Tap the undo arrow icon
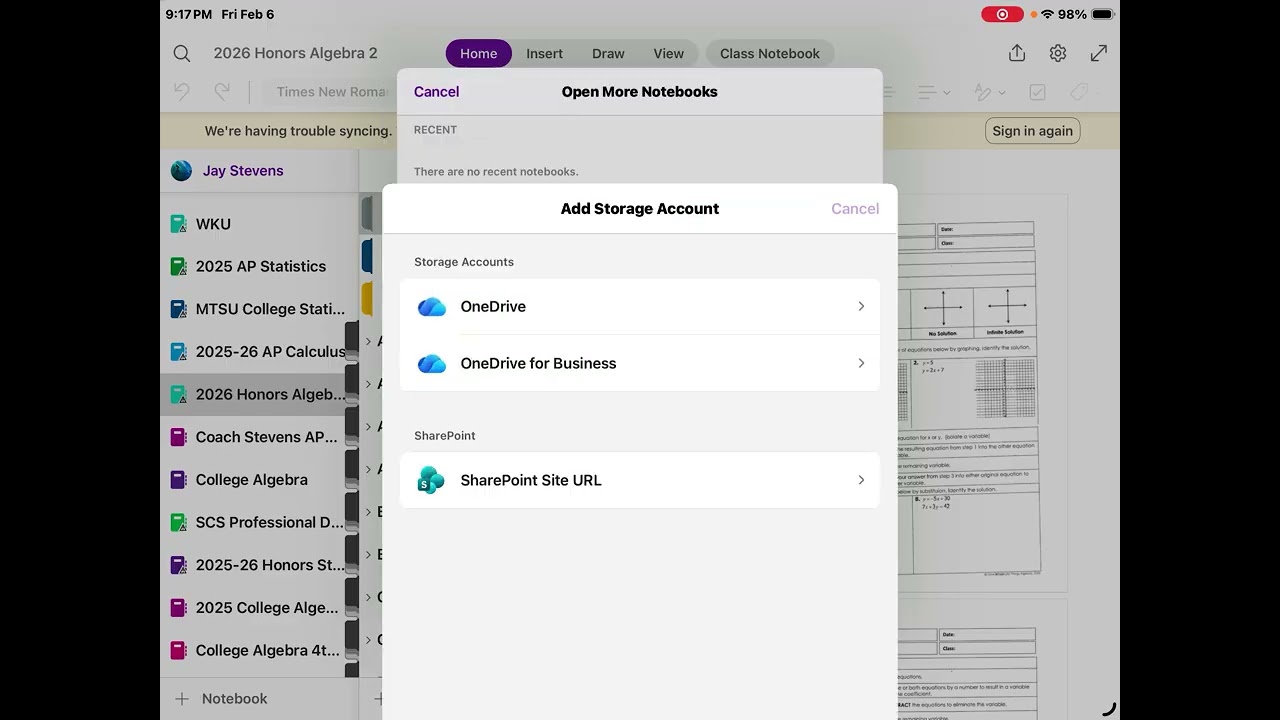1280x720 pixels. click(182, 92)
